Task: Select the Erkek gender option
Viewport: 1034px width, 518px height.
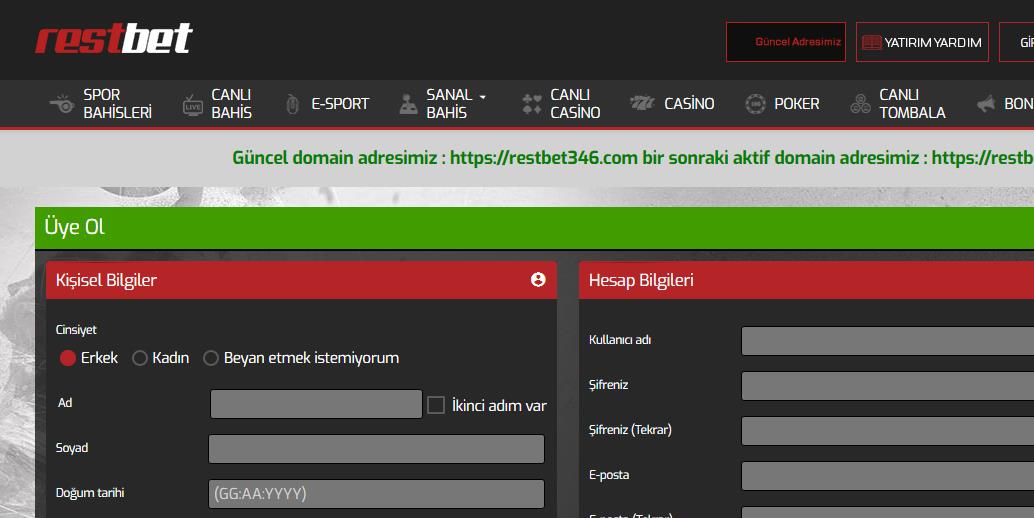Action: coord(68,358)
